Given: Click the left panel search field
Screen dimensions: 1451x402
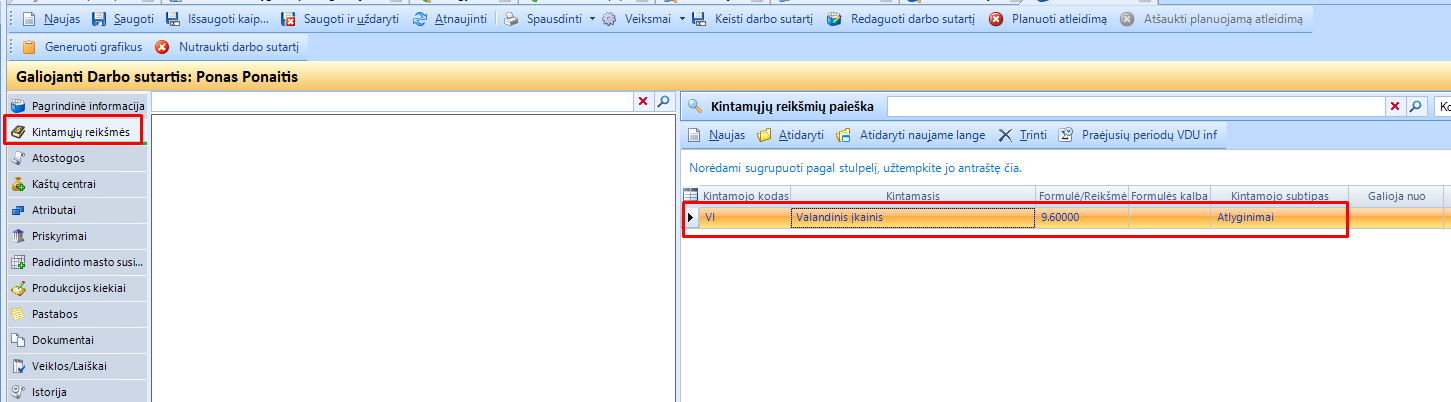Looking at the screenshot, I should tap(392, 102).
